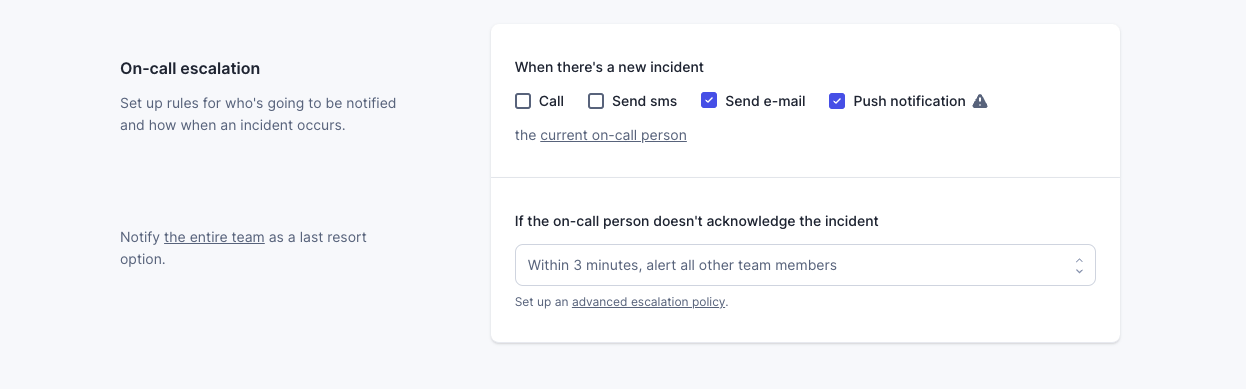Click the "Set up an" helper text

(x=541, y=301)
